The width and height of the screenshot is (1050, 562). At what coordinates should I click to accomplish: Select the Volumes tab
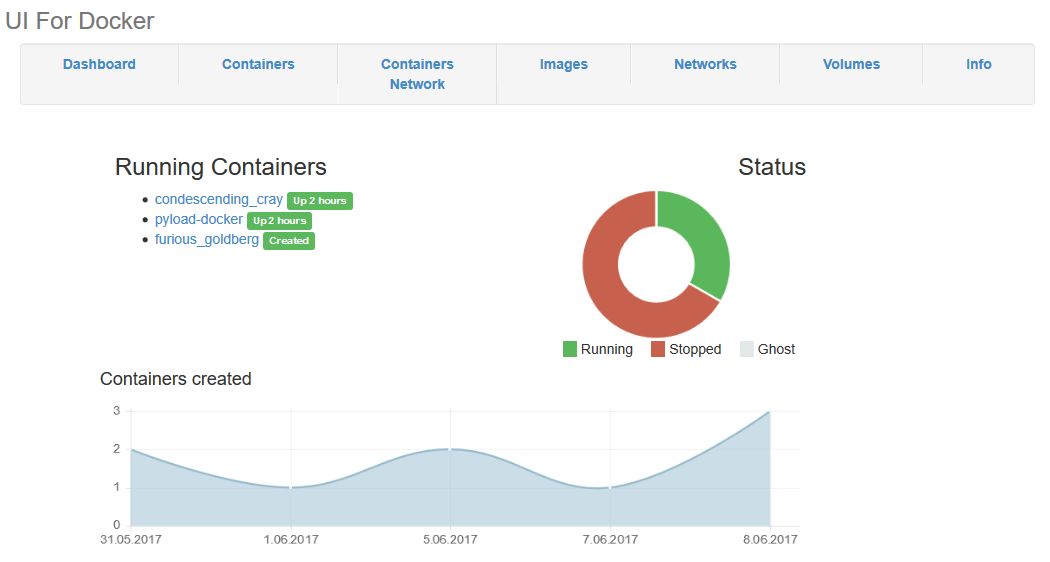[851, 64]
